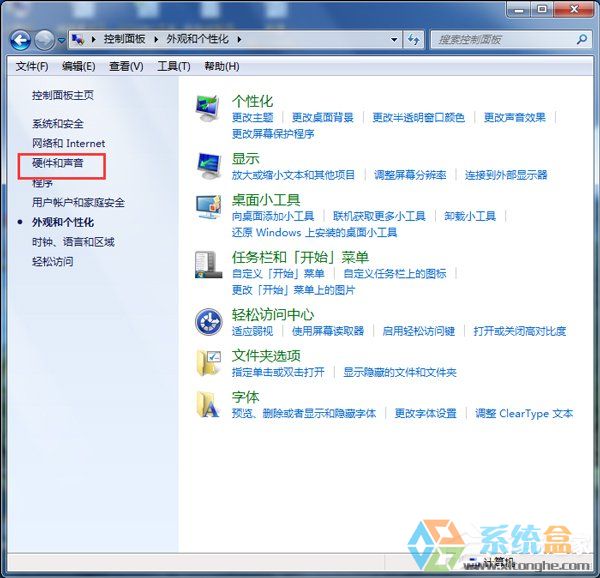600x578 pixels.
Task: Open 系统和安全 category in sidebar
Action: pyautogui.click(x=58, y=124)
